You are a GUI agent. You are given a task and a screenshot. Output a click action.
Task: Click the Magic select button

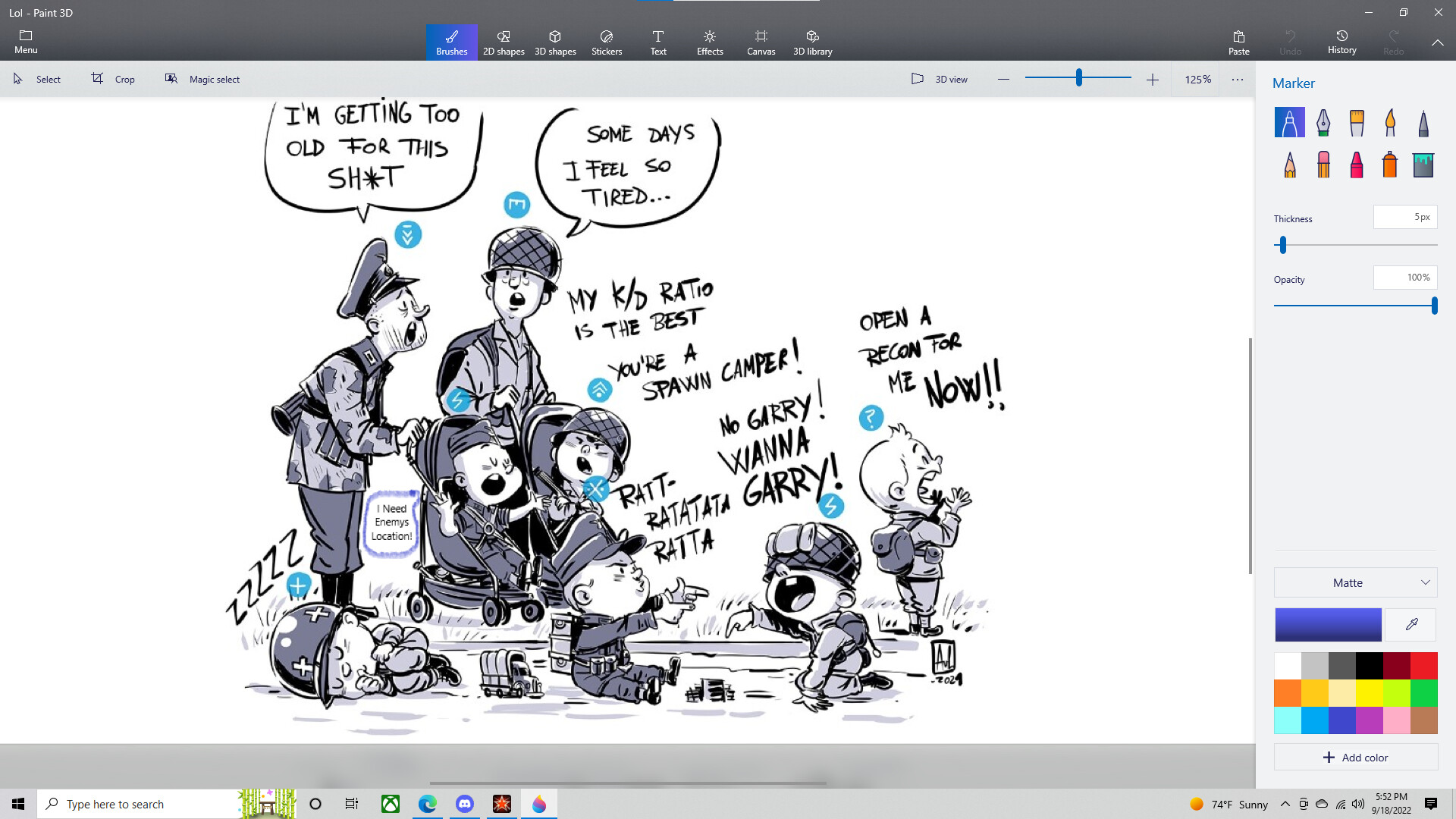pyautogui.click(x=202, y=79)
